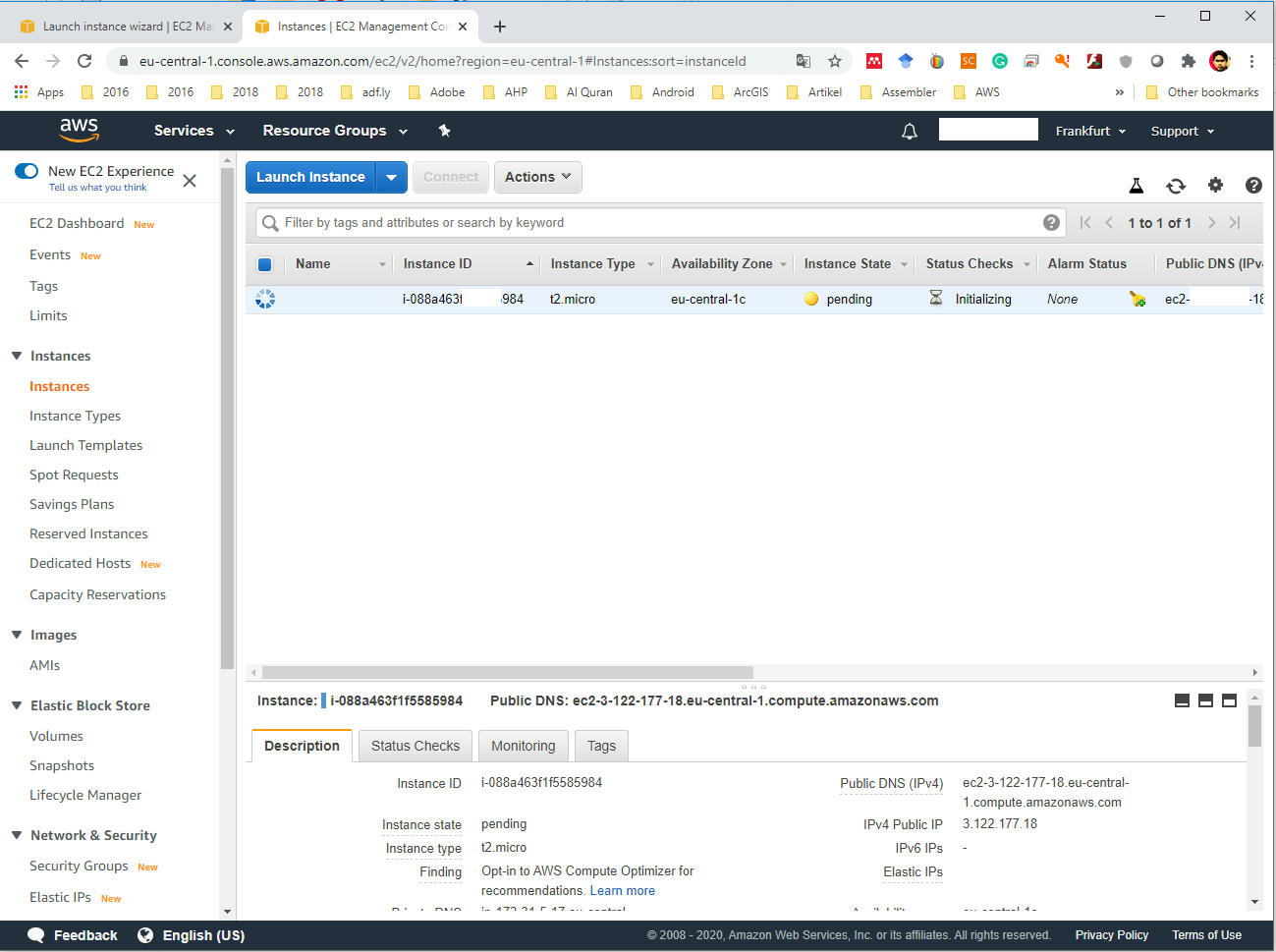This screenshot has height=952, width=1276.
Task: Select the pending instance row checkbox
Action: pyautogui.click(x=265, y=299)
